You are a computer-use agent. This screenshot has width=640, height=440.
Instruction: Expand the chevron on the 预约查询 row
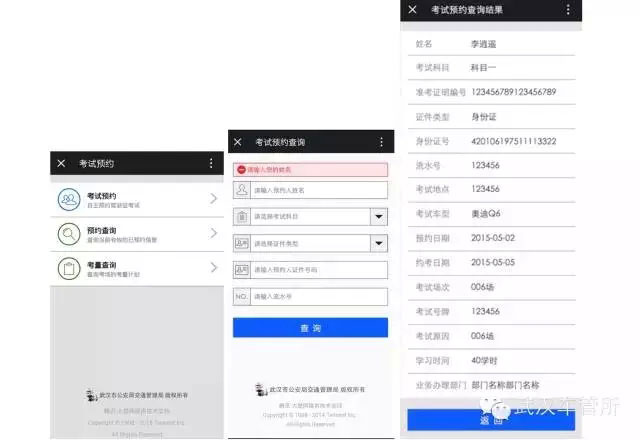click(213, 233)
